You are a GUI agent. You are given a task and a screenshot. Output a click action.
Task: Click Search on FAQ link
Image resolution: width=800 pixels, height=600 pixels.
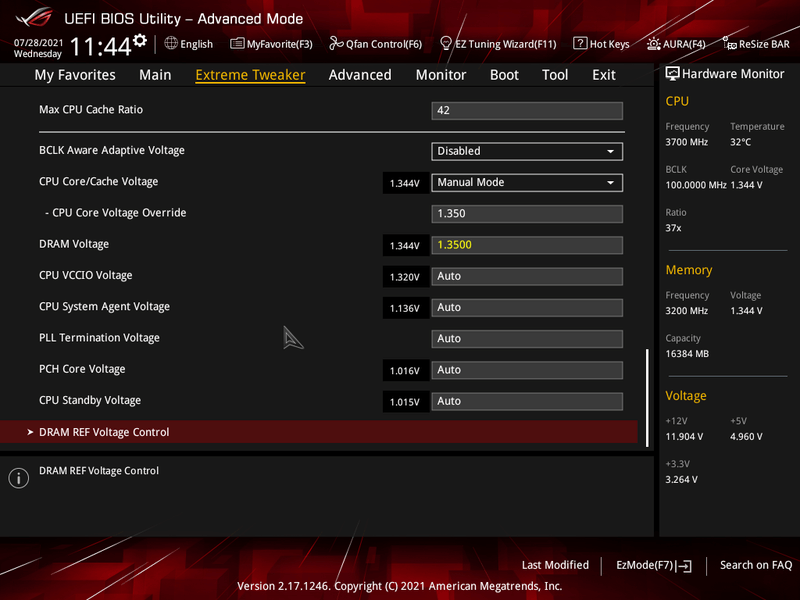click(756, 565)
